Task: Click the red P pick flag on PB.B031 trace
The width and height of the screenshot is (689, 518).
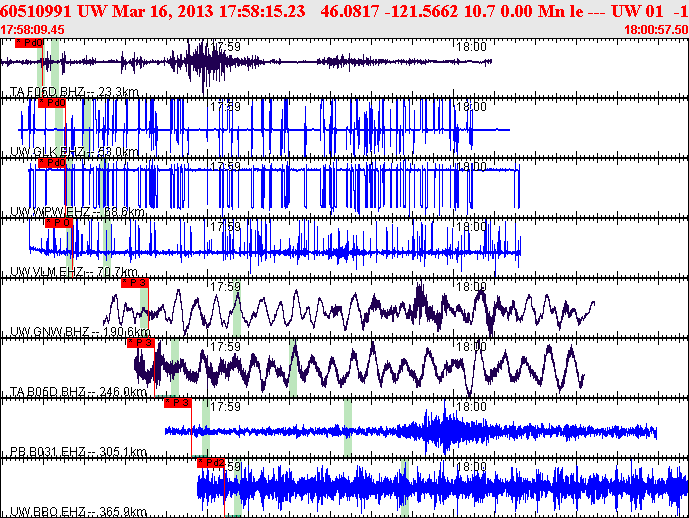Action: coord(178,403)
